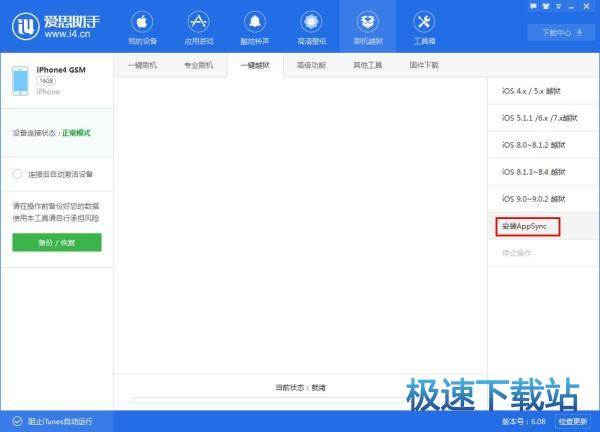Switch to 一键刷机 tab
The height and width of the screenshot is (432, 600).
pyautogui.click(x=142, y=65)
